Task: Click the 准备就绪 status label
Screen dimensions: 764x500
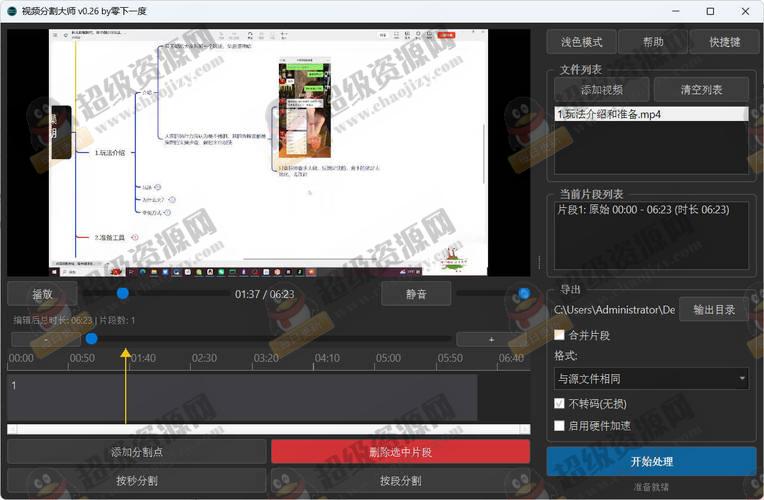Action: (x=651, y=487)
